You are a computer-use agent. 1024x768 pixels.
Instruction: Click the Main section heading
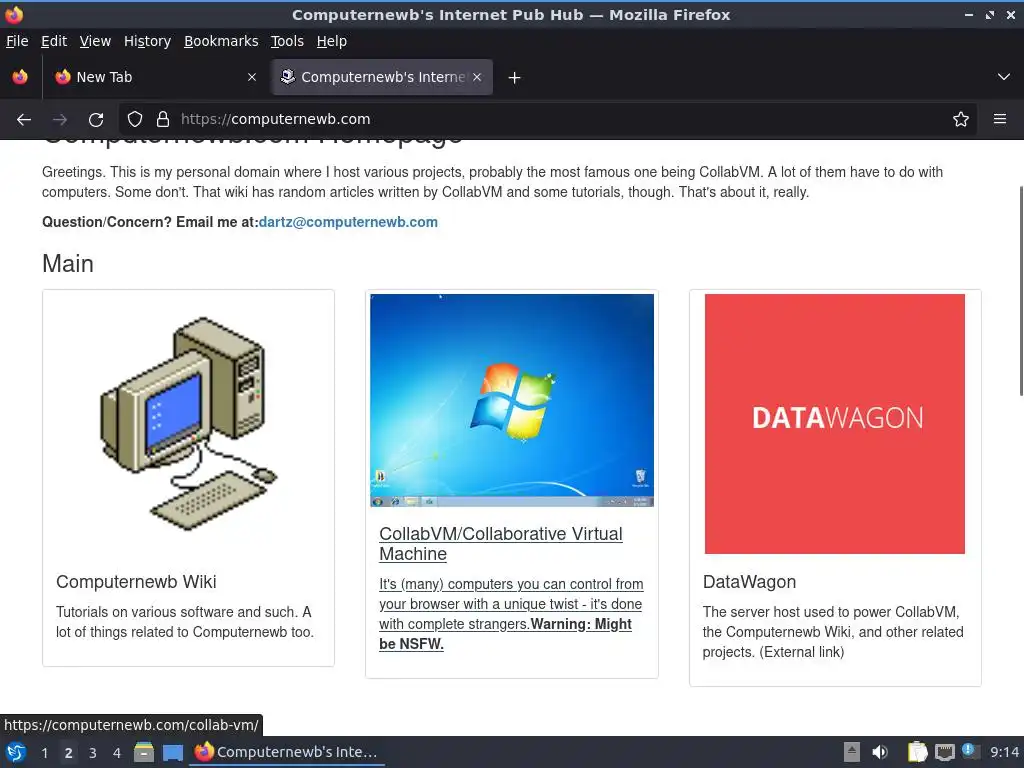coord(68,264)
